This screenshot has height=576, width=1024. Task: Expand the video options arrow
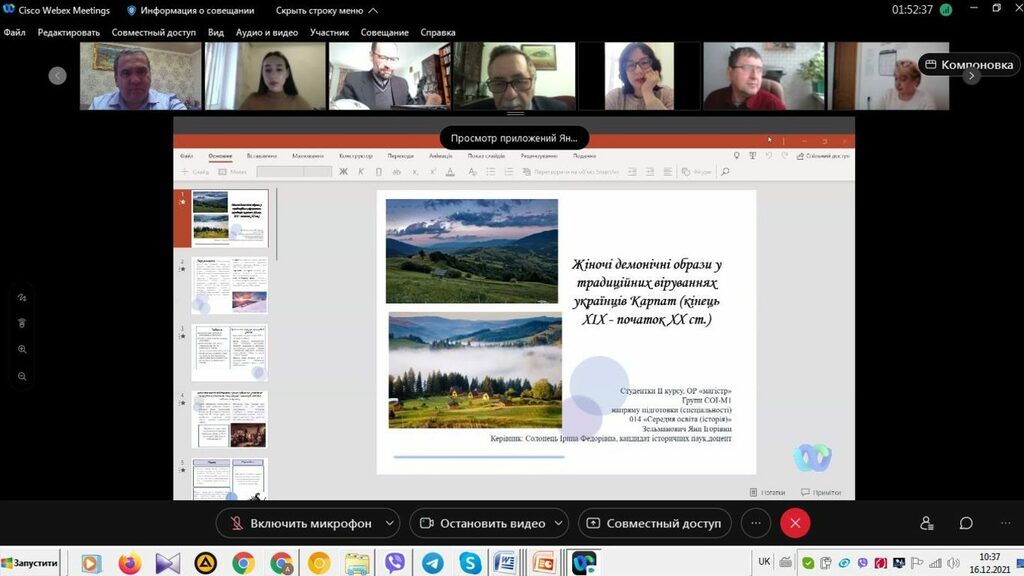(559, 523)
